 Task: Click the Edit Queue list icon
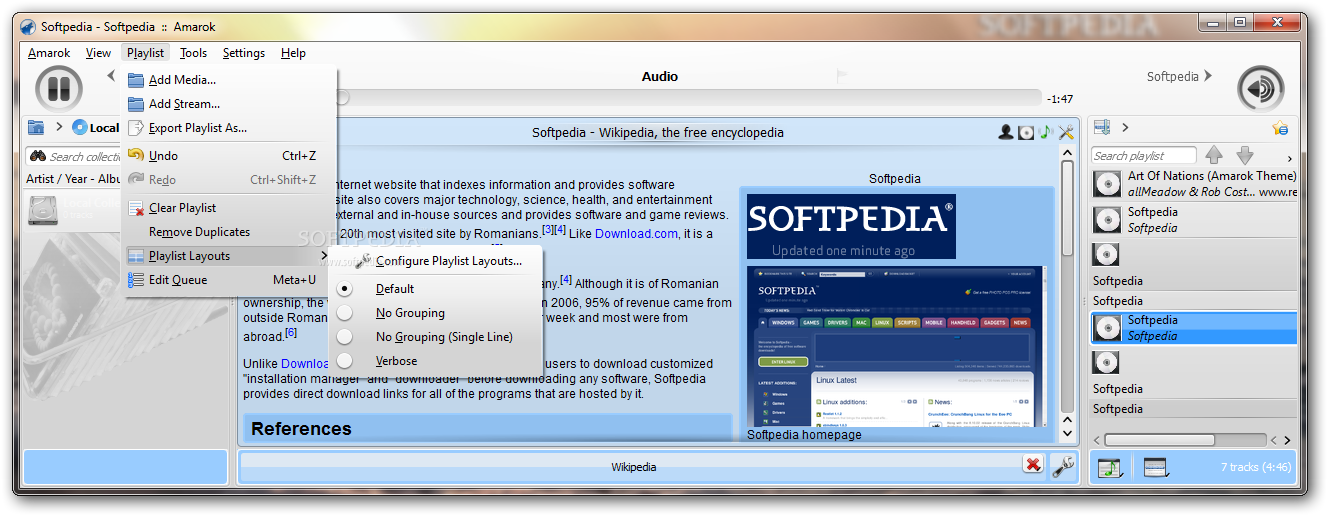pyautogui.click(x=136, y=280)
